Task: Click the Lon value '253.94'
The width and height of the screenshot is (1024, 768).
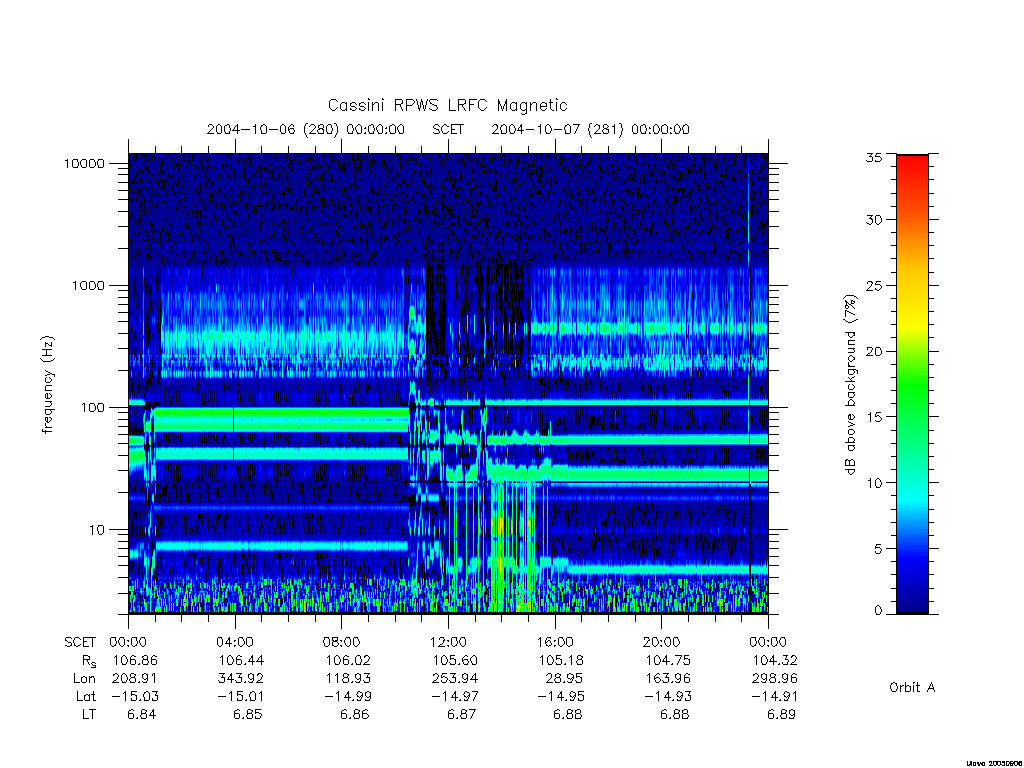Action: click(455, 679)
